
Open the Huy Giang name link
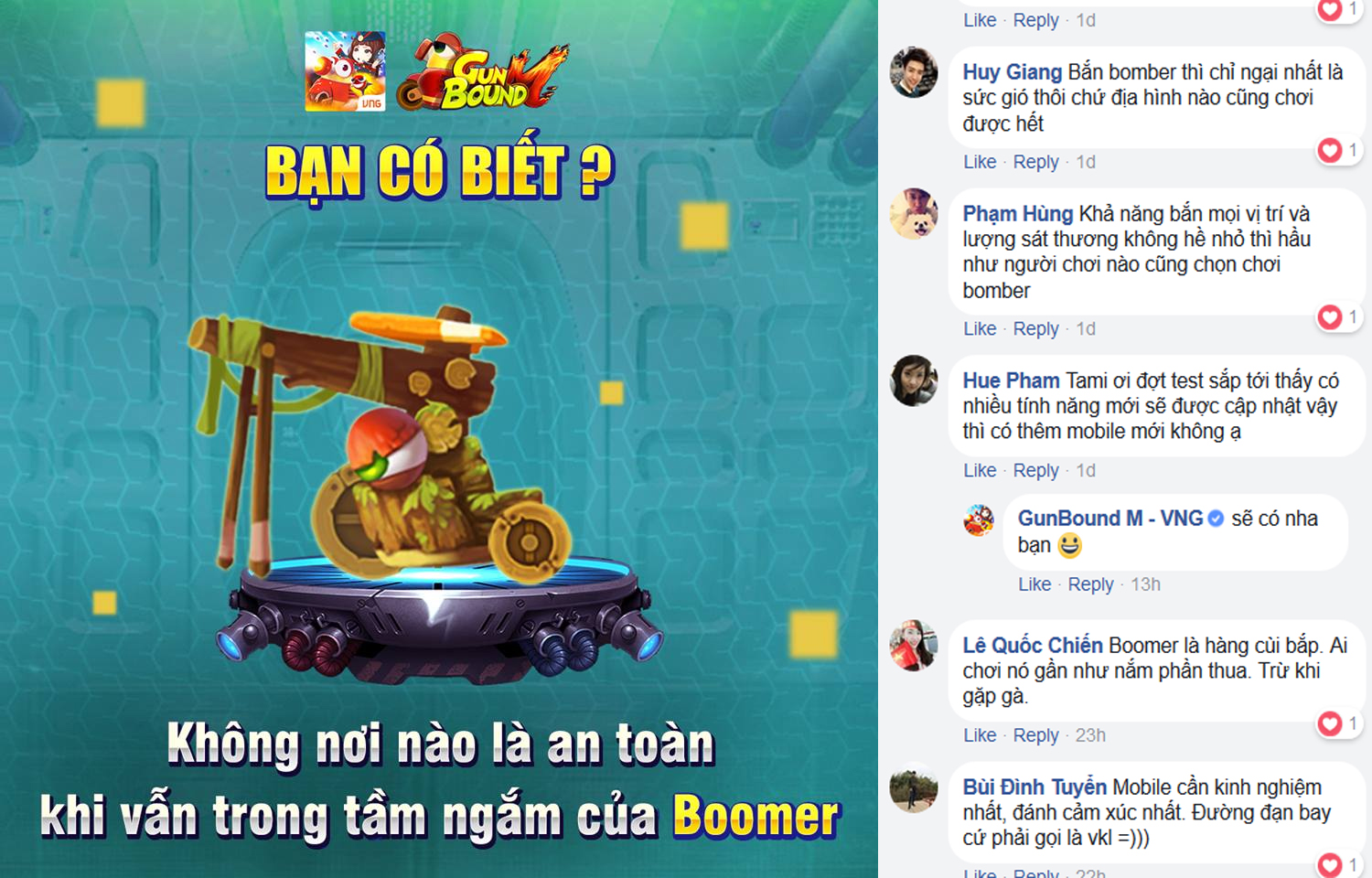click(1012, 72)
